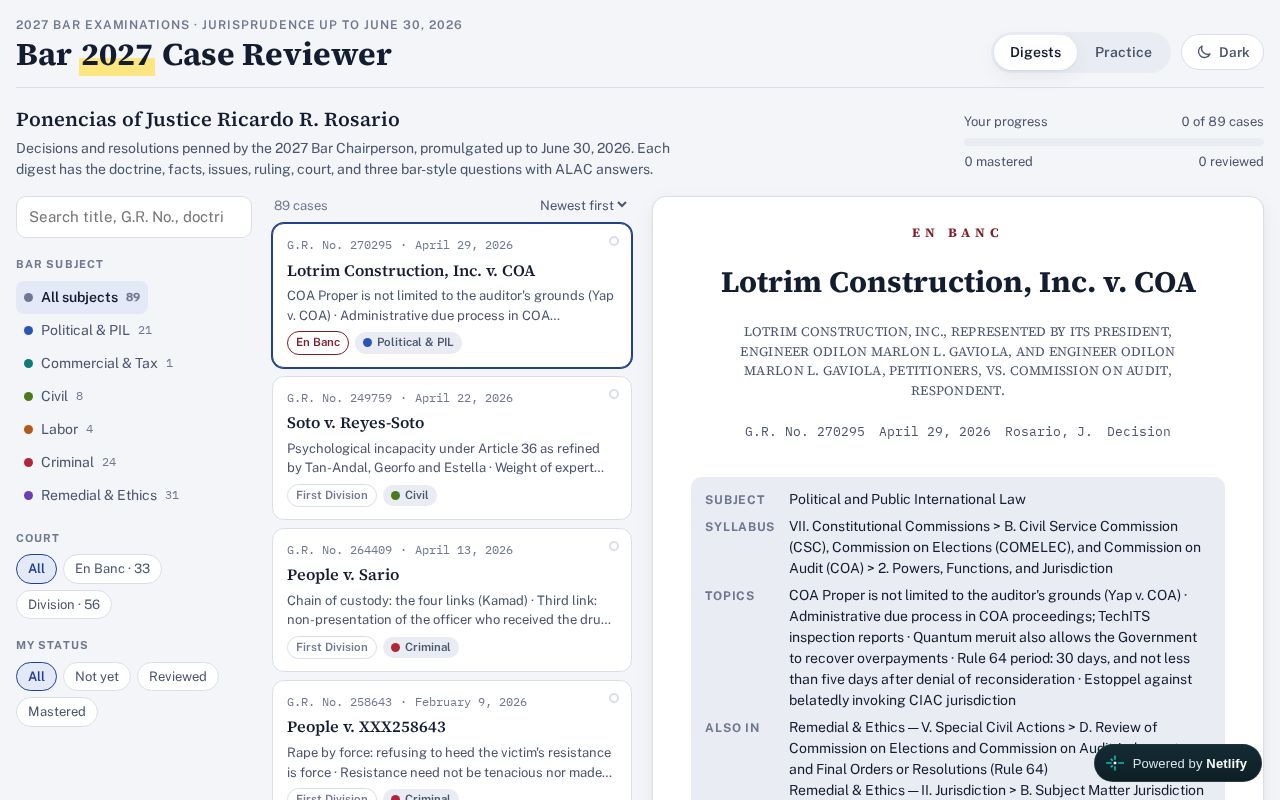Select the Division · 56 court chip
The height and width of the screenshot is (800, 1280).
tap(64, 605)
